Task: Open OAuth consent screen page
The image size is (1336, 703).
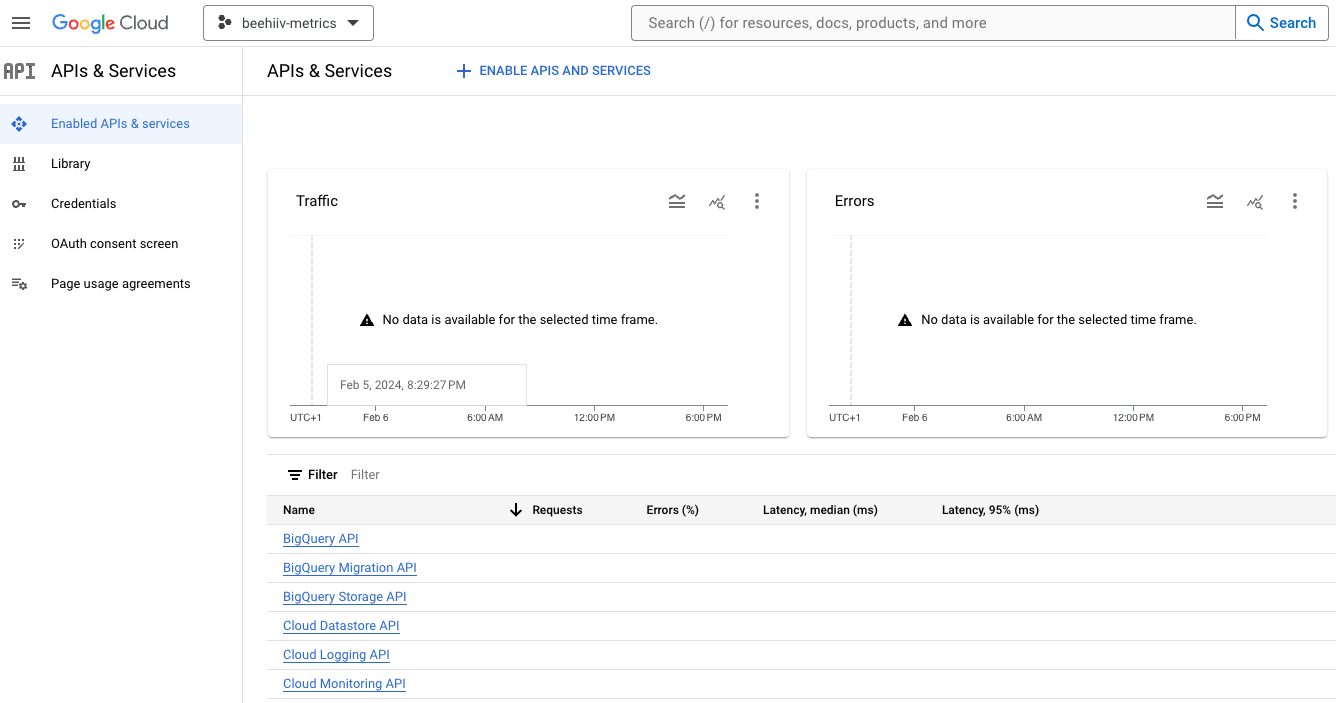Action: [121, 244]
